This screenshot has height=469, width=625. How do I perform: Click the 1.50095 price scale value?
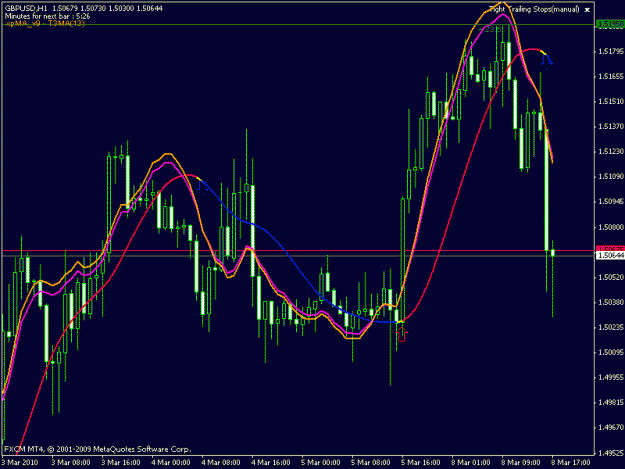611,352
